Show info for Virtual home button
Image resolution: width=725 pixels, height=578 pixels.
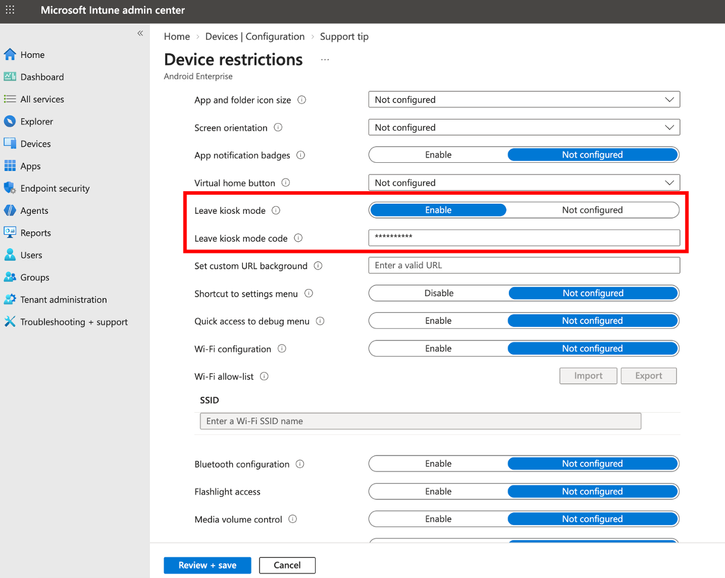click(x=286, y=183)
